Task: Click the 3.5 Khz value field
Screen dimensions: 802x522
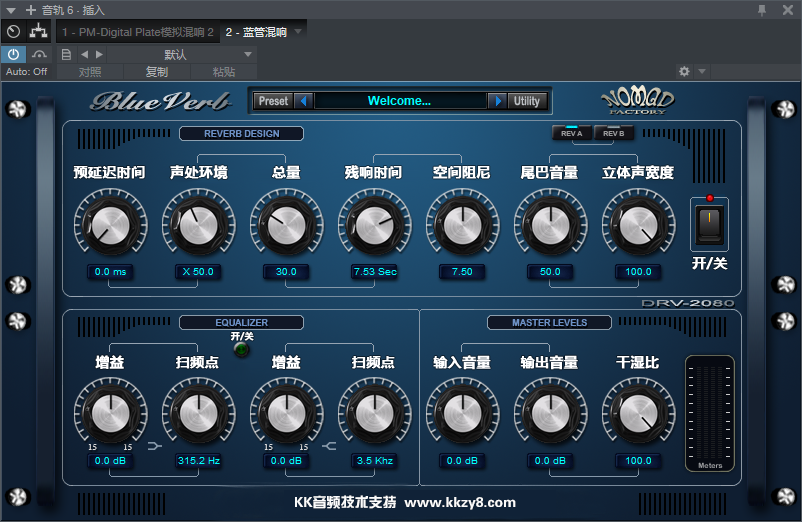Action: (x=374, y=461)
